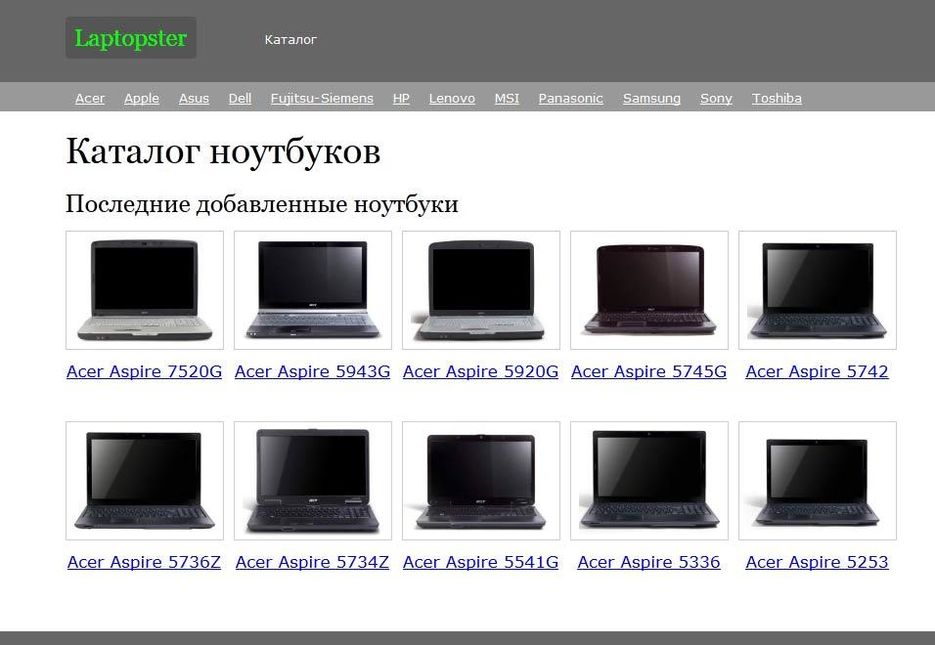This screenshot has width=935, height=645.
Task: Choose Fujitsu-Siemens in the brand bar
Action: pos(321,98)
